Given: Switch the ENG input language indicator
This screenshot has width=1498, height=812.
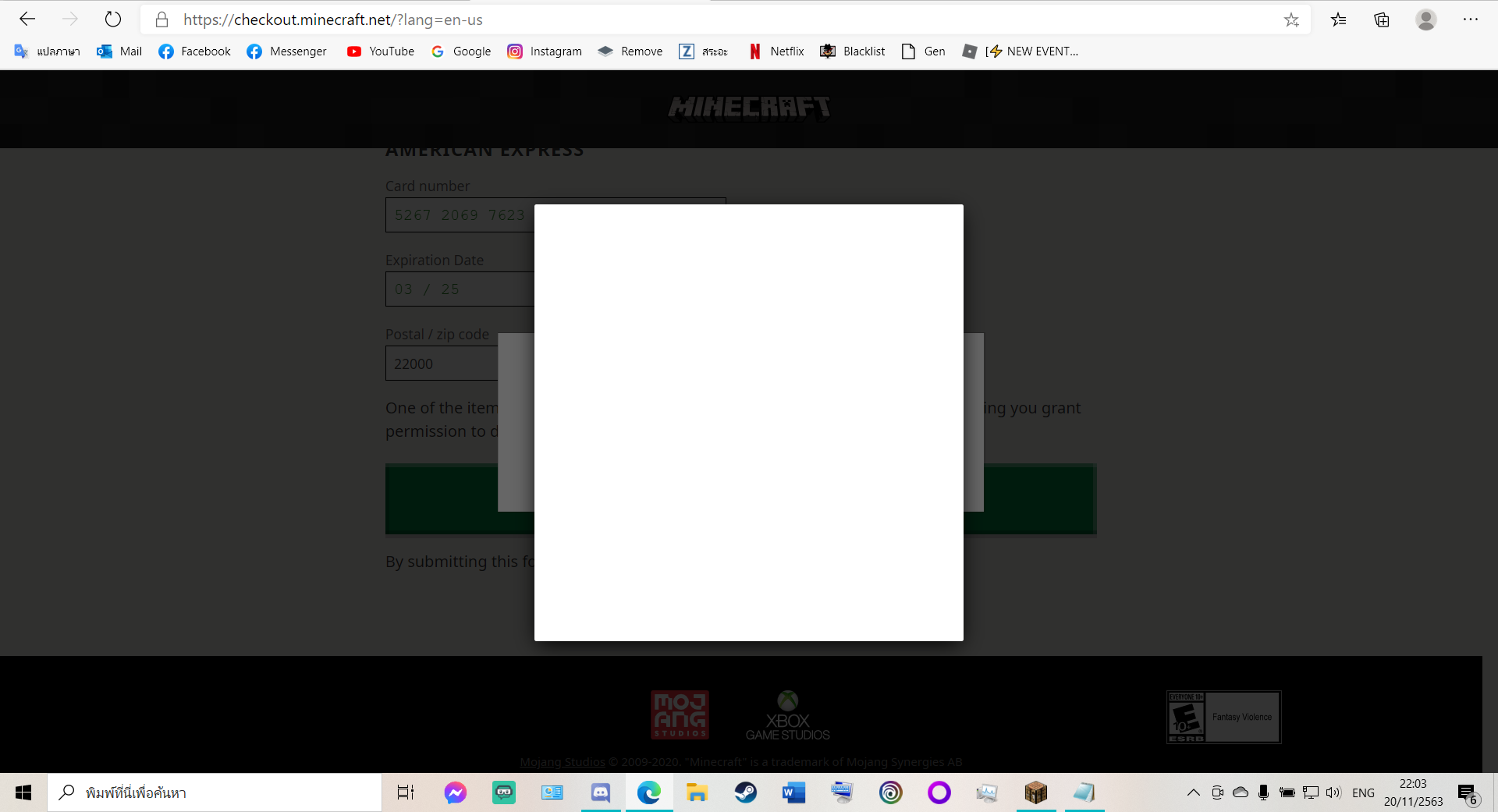Looking at the screenshot, I should (1364, 792).
